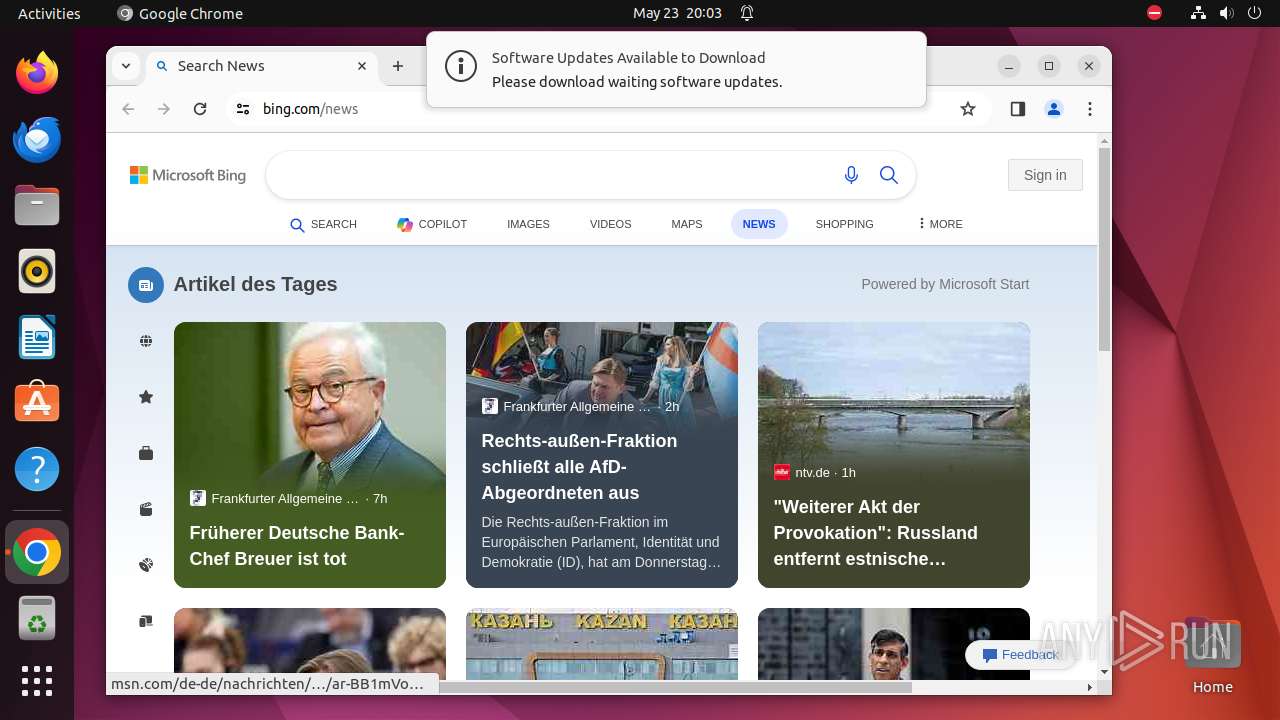
Task: Click the Sign in button
Action: (x=1045, y=175)
